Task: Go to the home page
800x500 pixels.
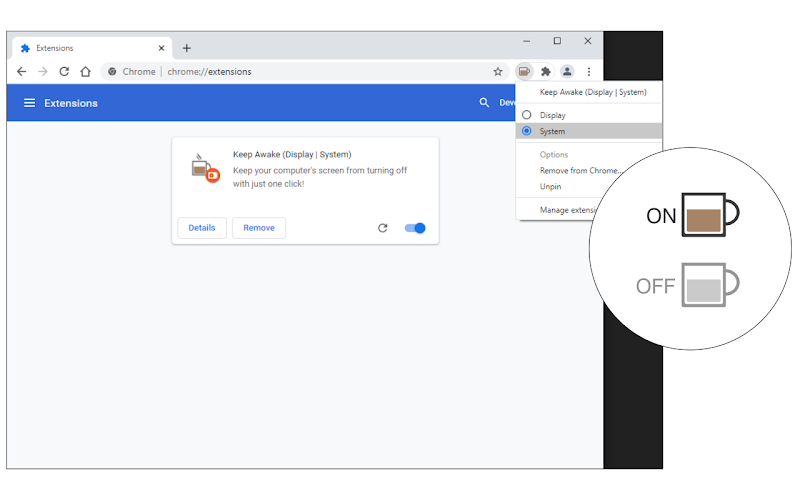Action: pos(85,71)
